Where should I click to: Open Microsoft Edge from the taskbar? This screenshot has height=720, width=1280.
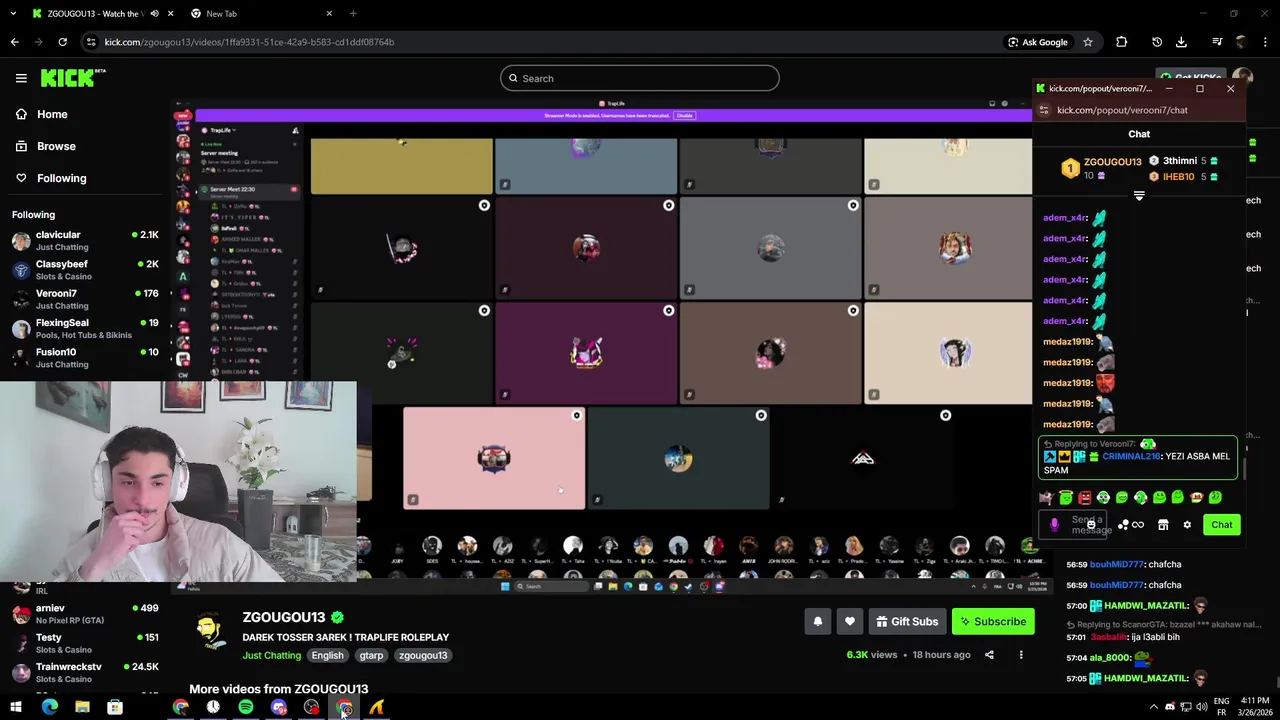point(49,707)
